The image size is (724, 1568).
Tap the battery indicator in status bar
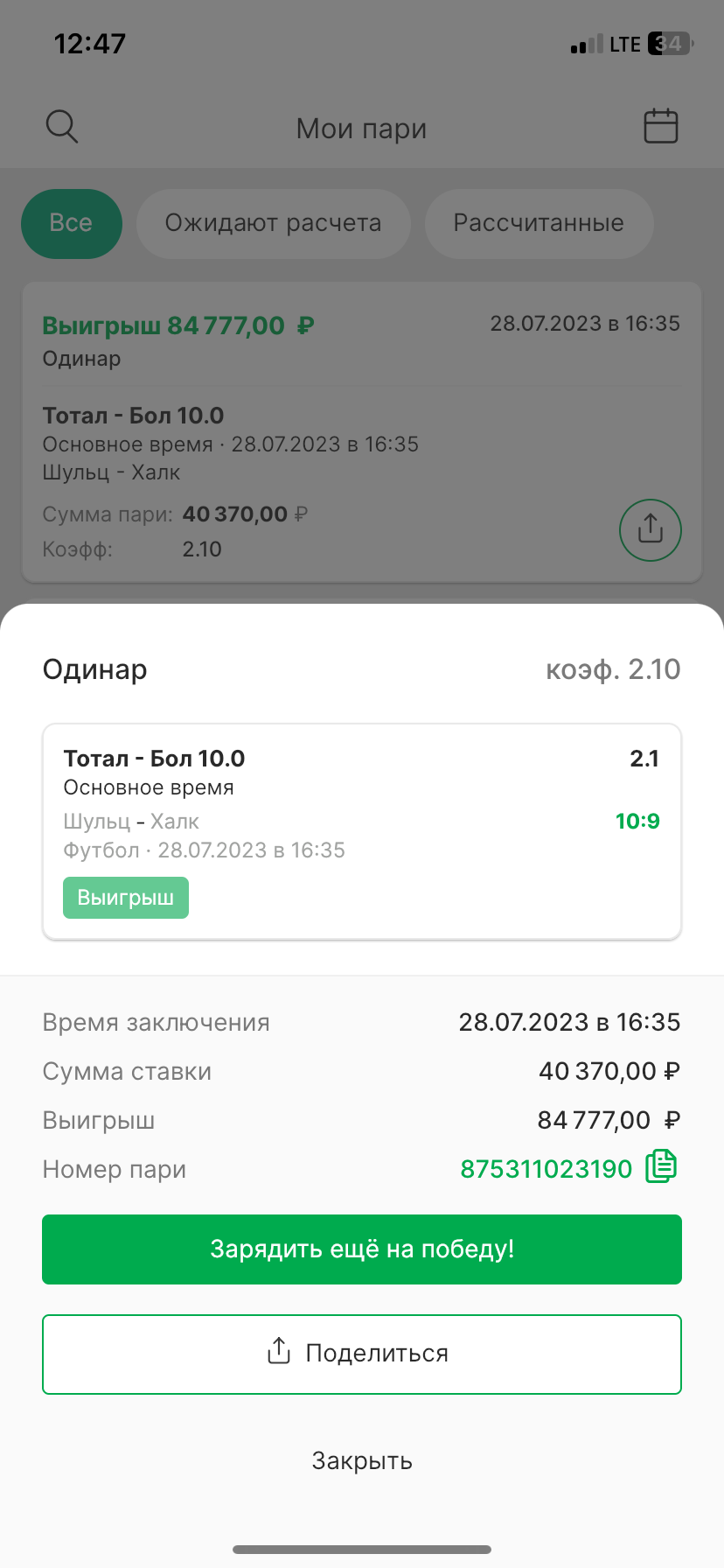tap(670, 44)
